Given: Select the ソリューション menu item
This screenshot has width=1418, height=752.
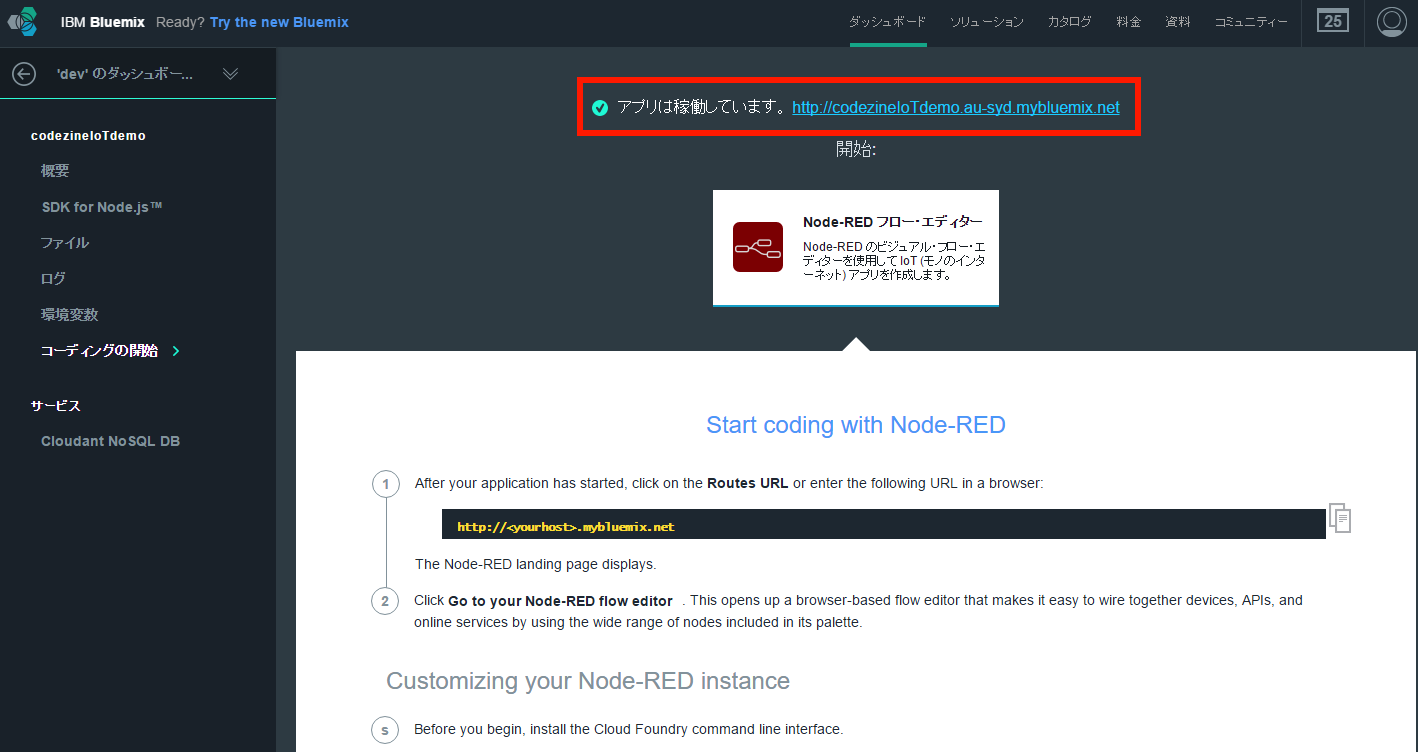Looking at the screenshot, I should click(x=986, y=22).
